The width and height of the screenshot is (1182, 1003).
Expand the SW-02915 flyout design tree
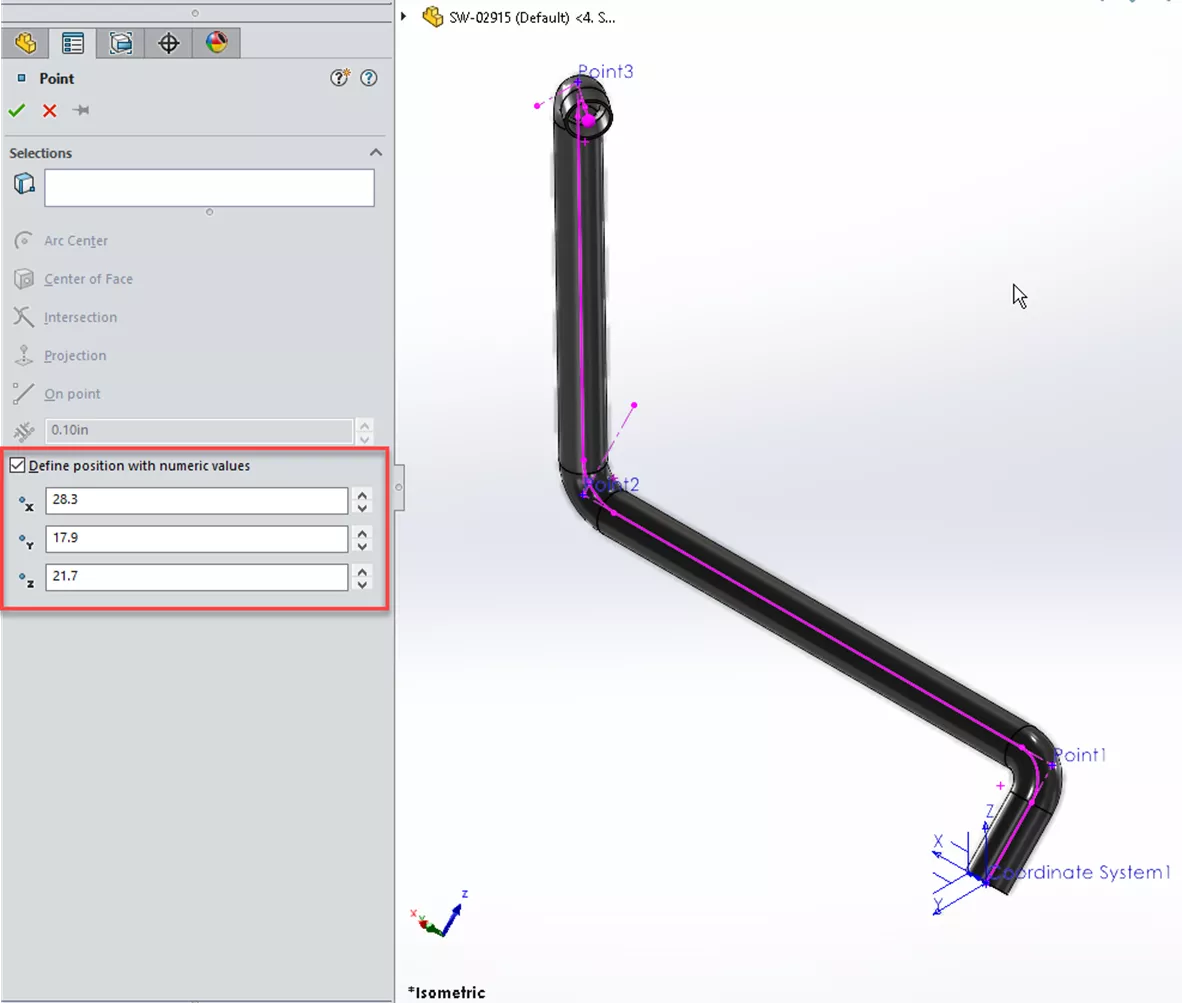coord(403,17)
